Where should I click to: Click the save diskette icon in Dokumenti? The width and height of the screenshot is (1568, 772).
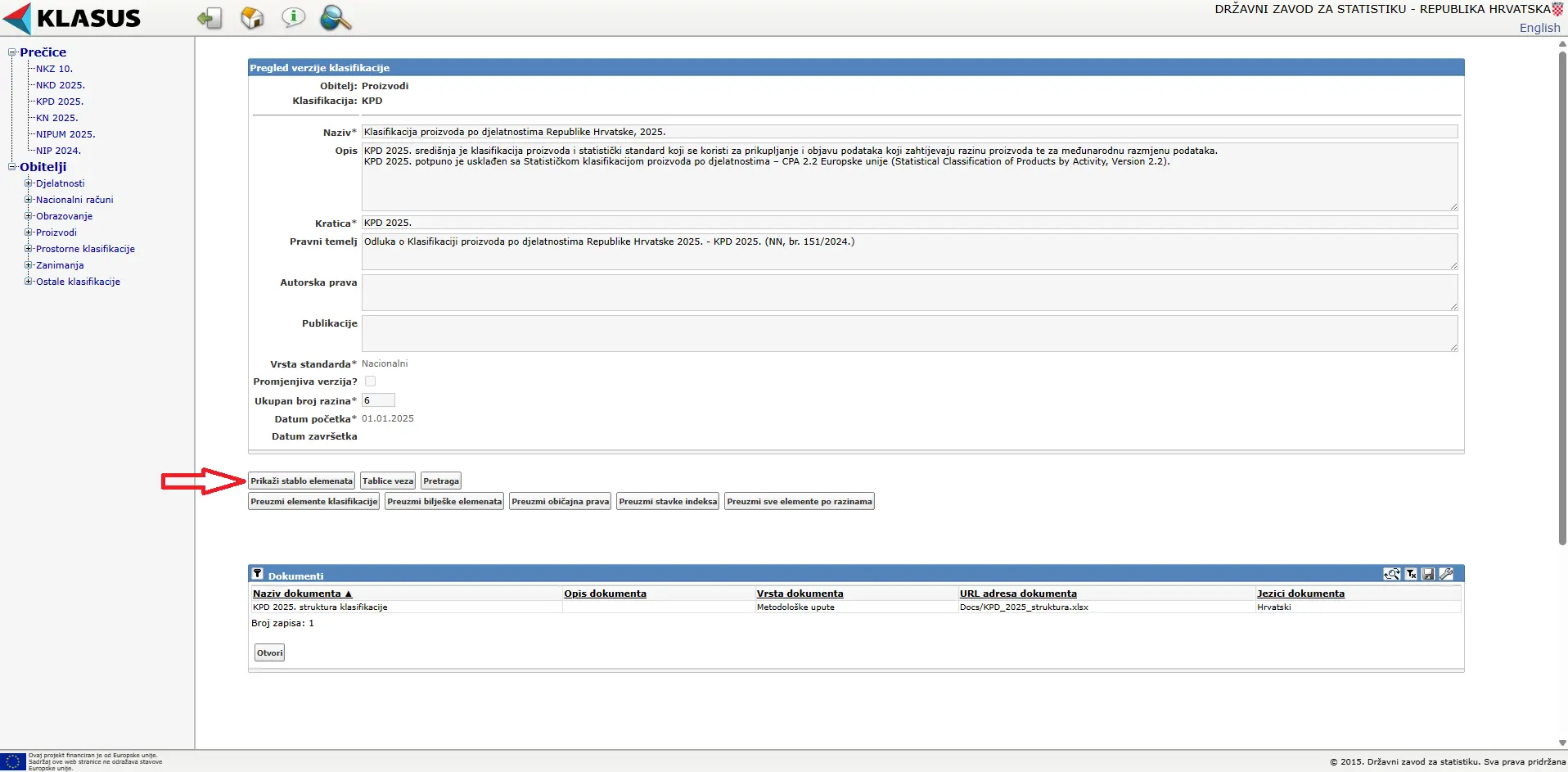[1428, 575]
